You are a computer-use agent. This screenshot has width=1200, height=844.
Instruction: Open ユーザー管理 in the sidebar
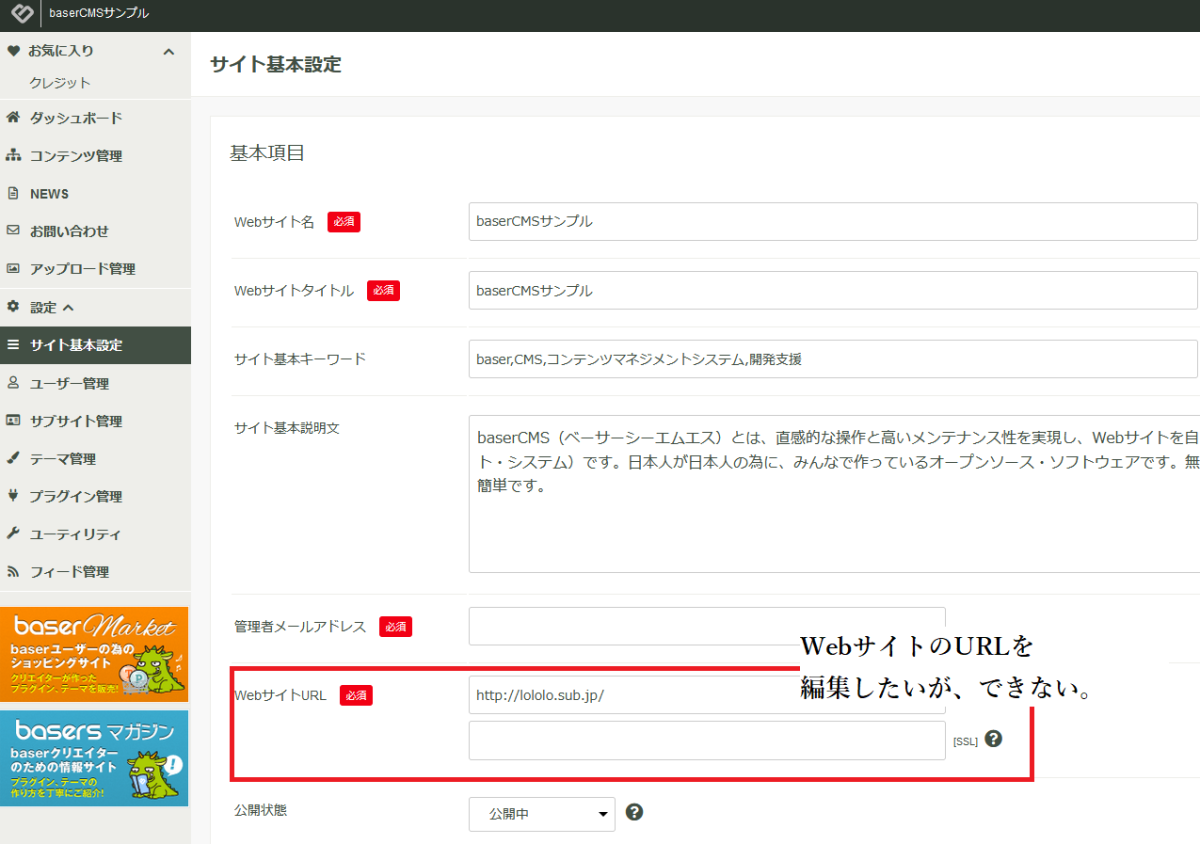69,384
